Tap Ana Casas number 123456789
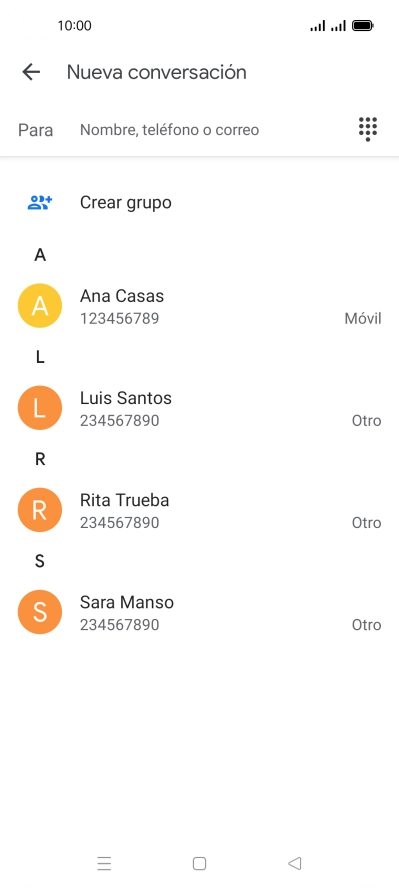 click(x=119, y=318)
